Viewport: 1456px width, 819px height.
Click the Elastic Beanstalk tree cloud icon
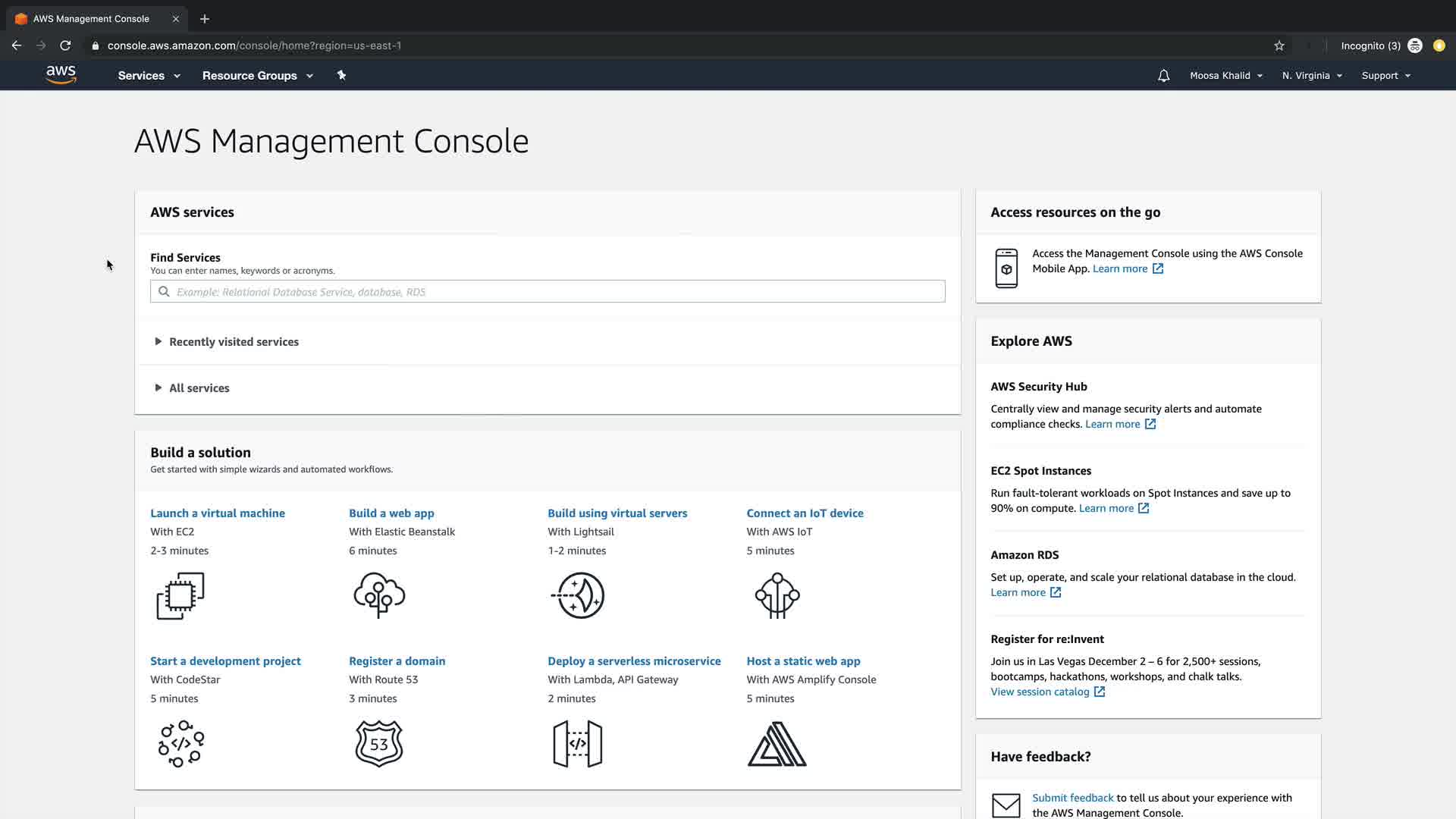point(379,596)
